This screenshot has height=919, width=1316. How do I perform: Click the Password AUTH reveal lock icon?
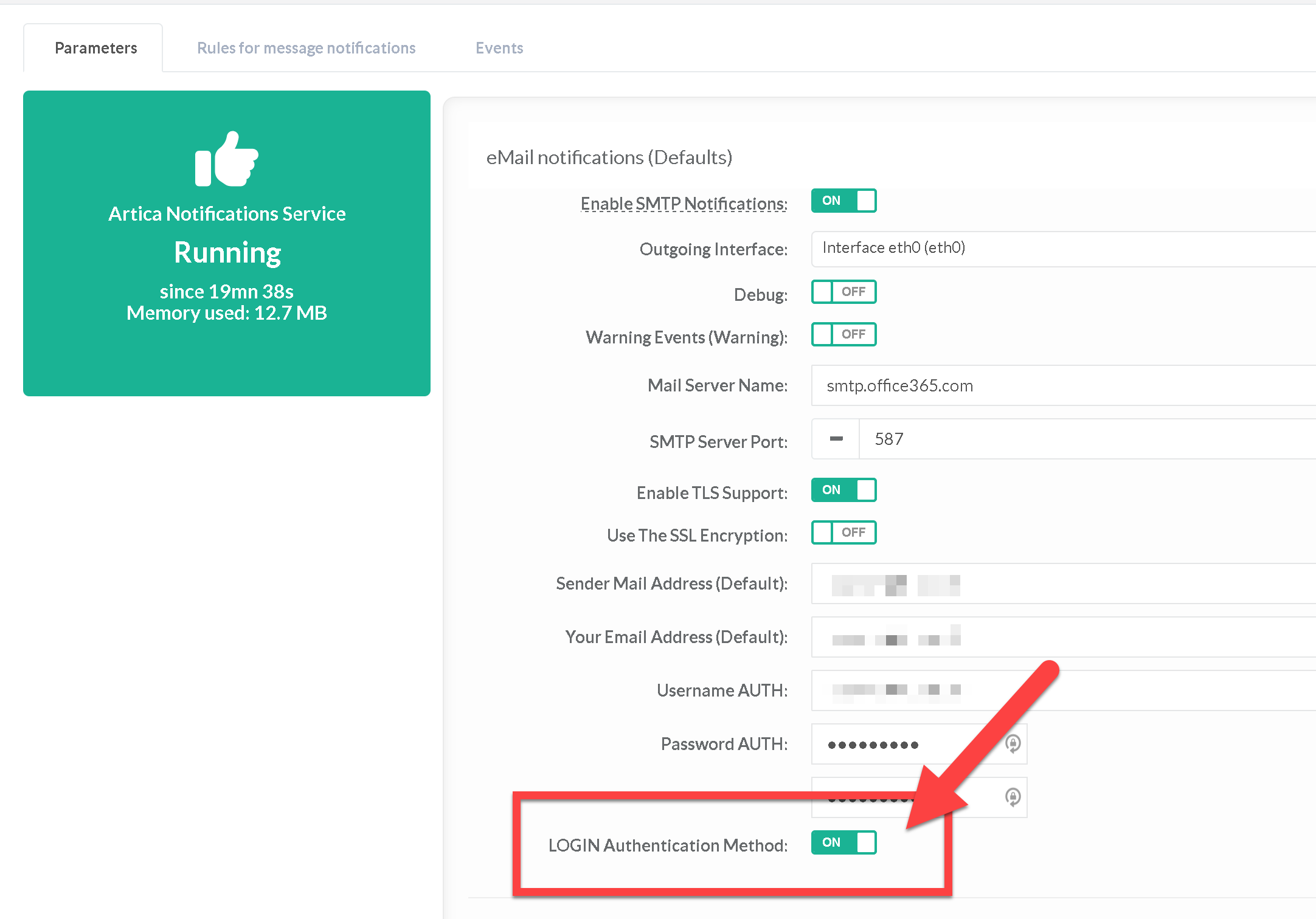[1013, 743]
